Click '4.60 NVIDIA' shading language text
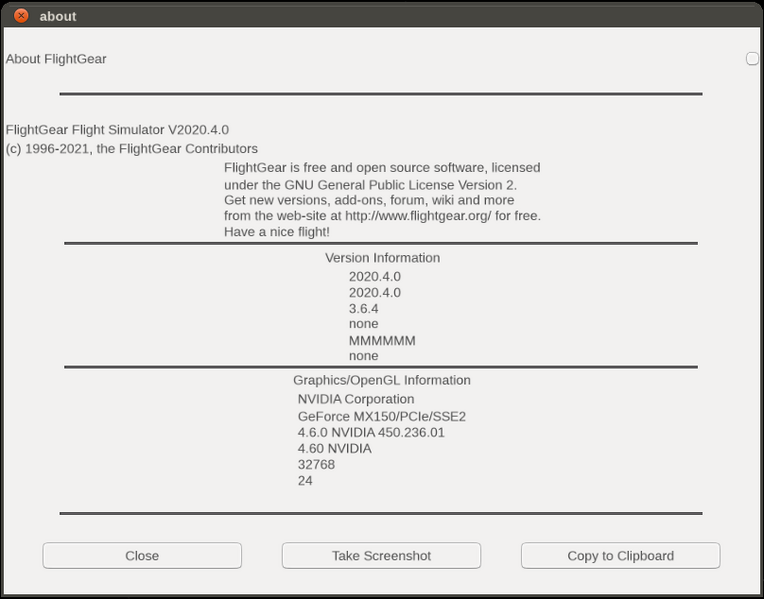The image size is (764, 599). coord(334,448)
